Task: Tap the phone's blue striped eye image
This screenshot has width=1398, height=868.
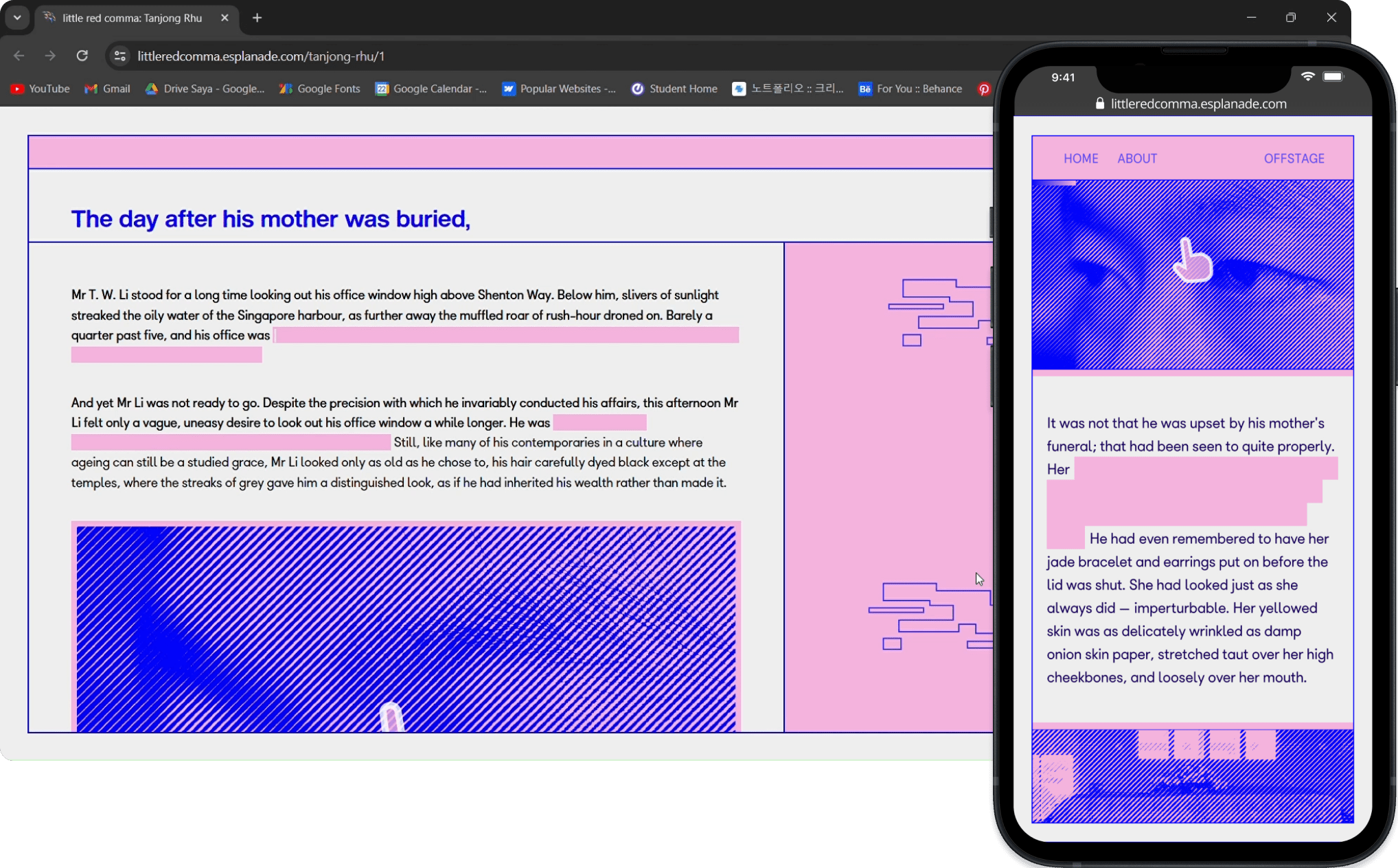Action: point(1193,275)
